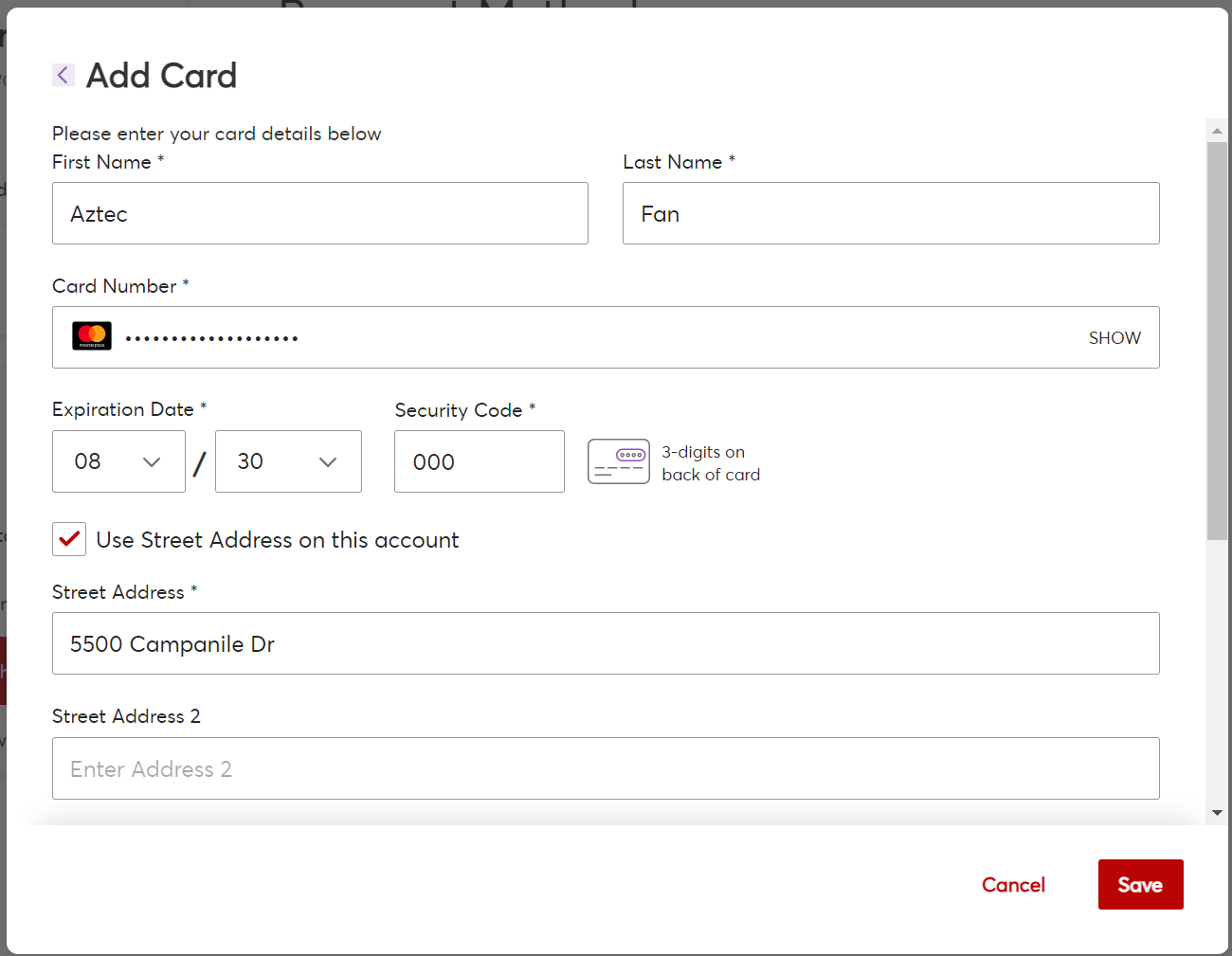Click the scrollbar down arrow
This screenshot has height=956, width=1232.
tap(1217, 813)
